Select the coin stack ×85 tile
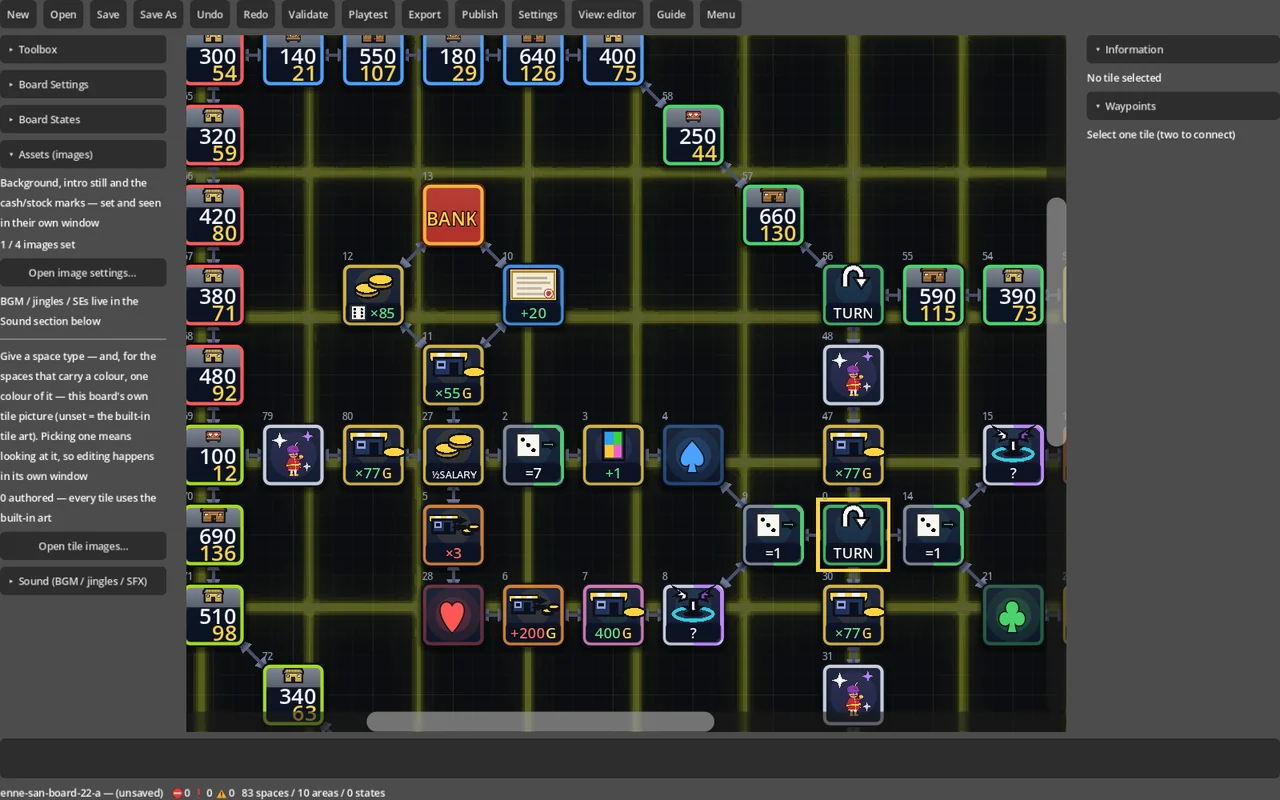 [373, 295]
